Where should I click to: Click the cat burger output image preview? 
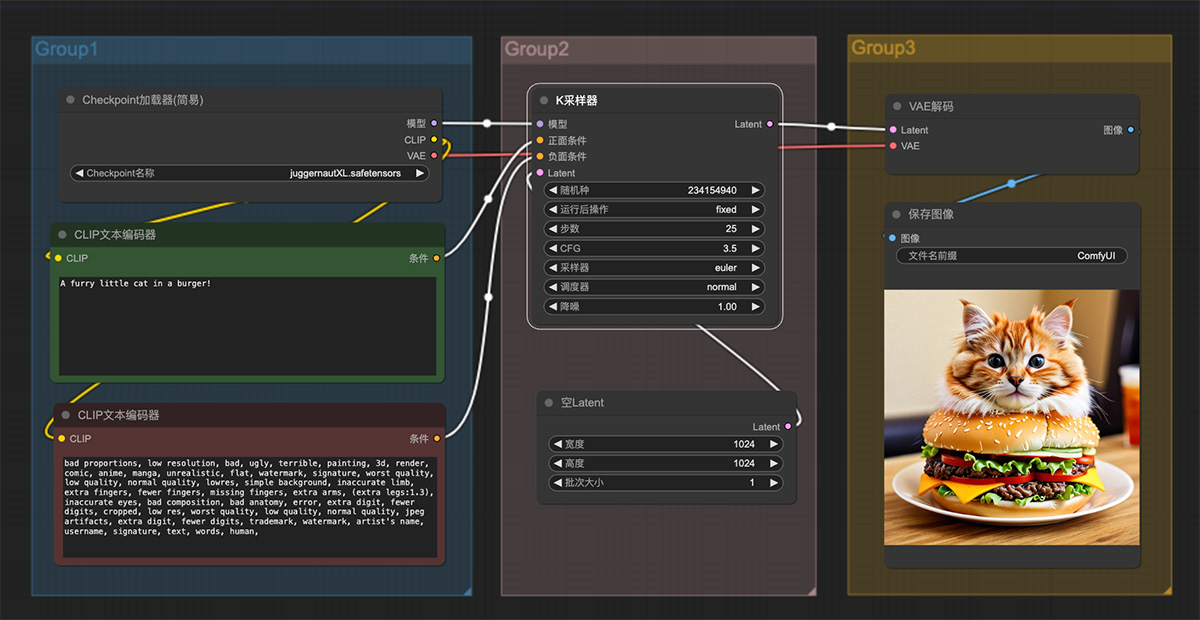[1012, 418]
